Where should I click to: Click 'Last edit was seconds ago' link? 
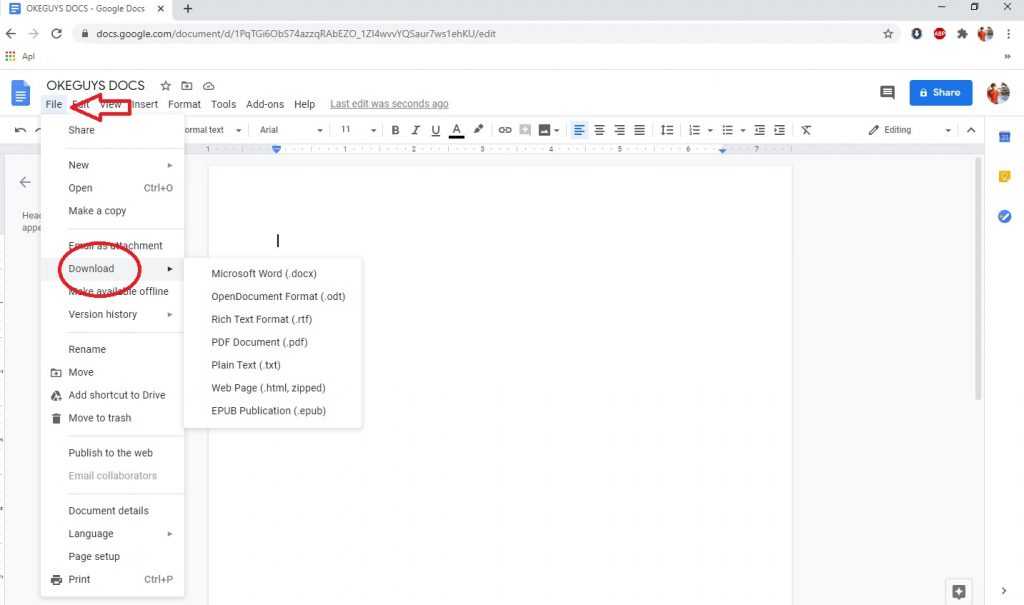(x=389, y=104)
